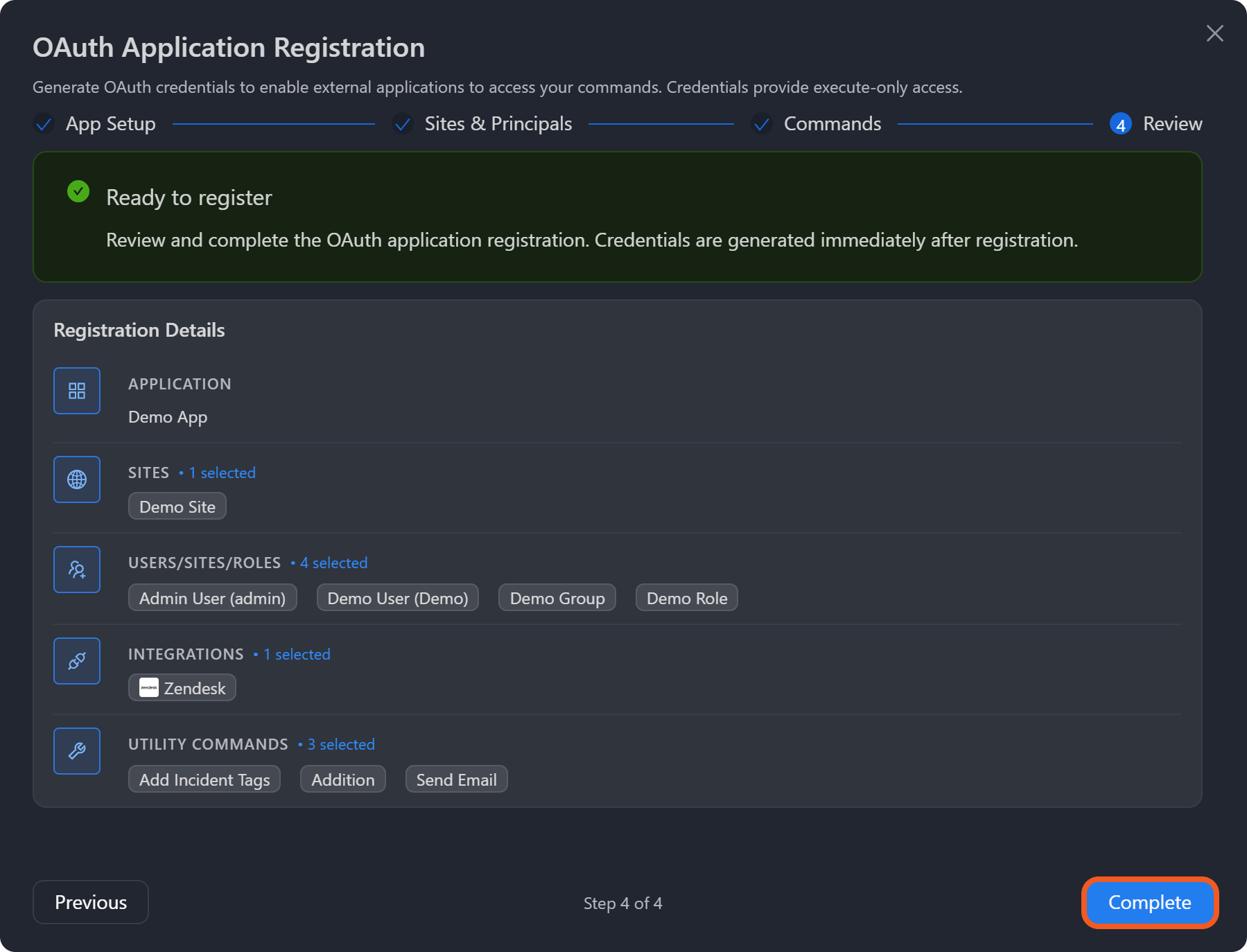
Task: Click the Send Email command chip
Action: (x=456, y=779)
